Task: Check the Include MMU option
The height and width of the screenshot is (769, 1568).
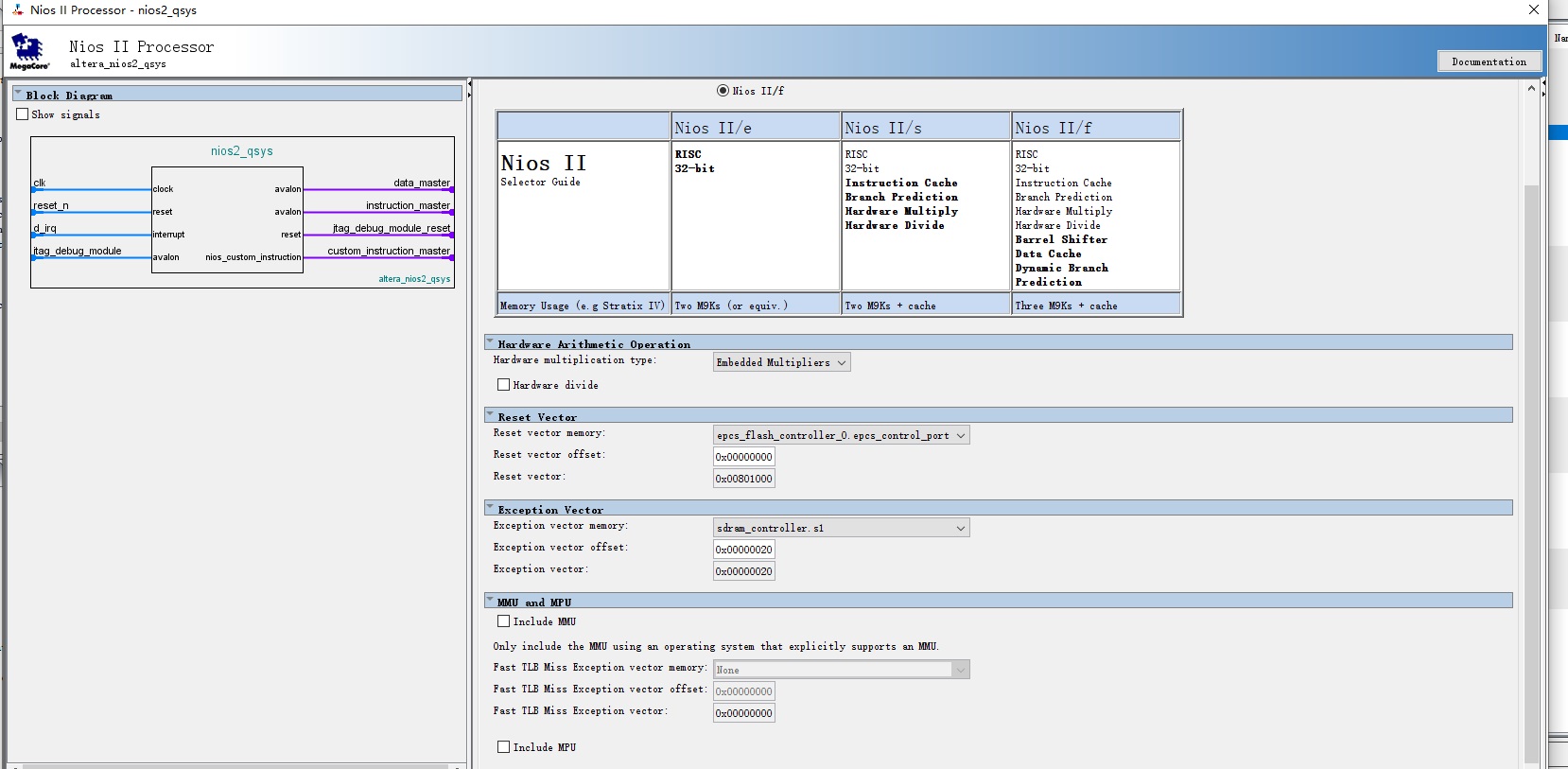Action: tap(504, 621)
